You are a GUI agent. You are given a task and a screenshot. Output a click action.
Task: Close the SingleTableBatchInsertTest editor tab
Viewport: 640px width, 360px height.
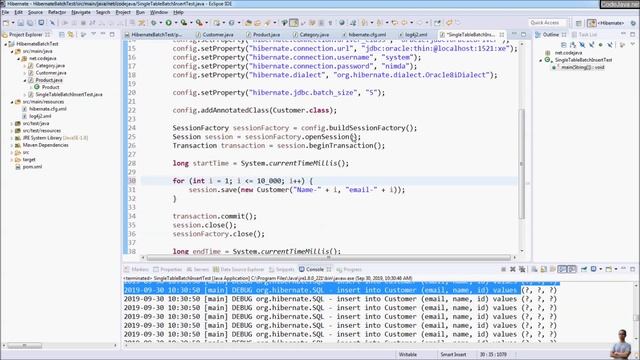502,35
